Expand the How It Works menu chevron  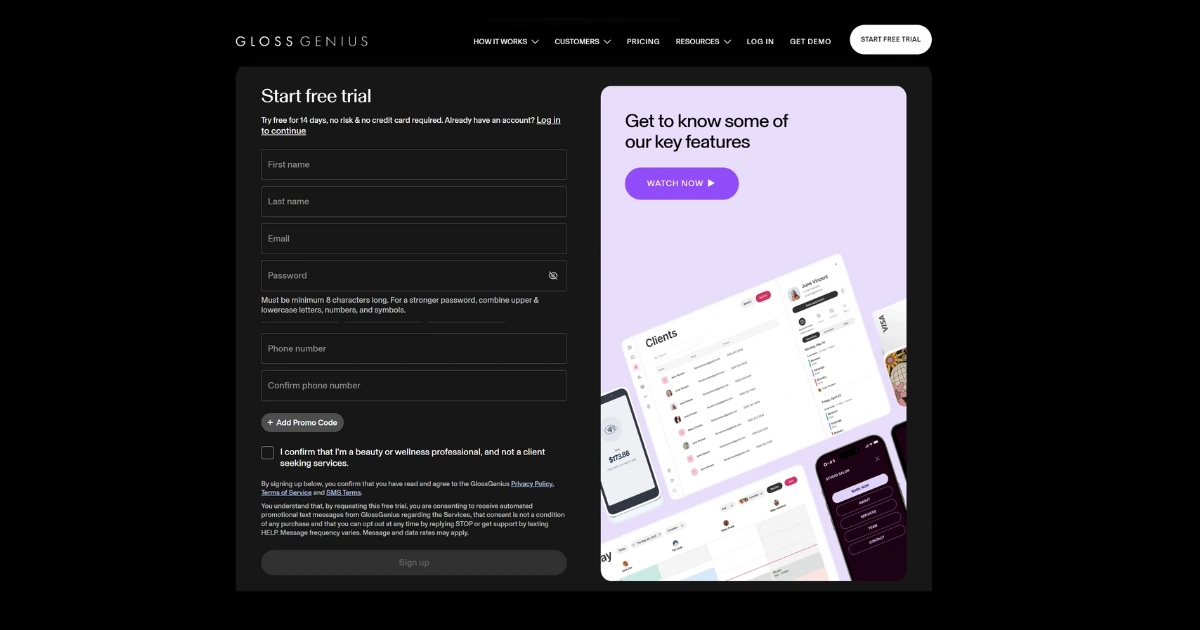535,42
